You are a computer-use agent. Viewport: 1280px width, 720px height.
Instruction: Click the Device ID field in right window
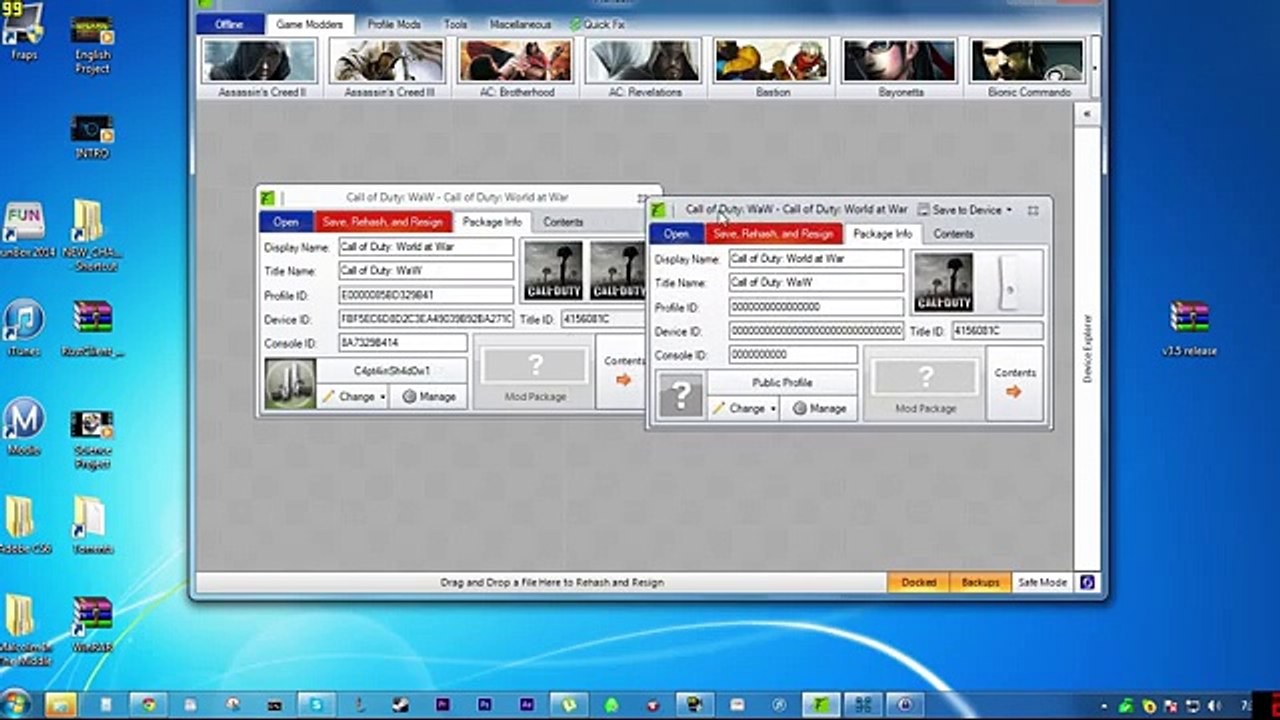(816, 331)
